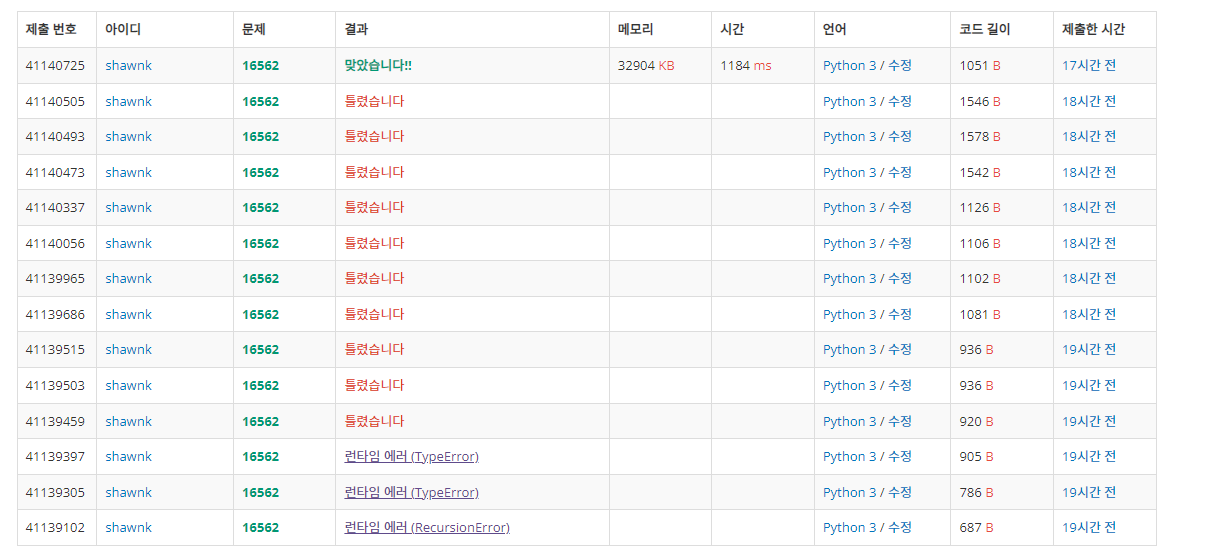Select the 메모리 column header
Viewport: 1211px width, 551px height.
pyautogui.click(x=636, y=29)
